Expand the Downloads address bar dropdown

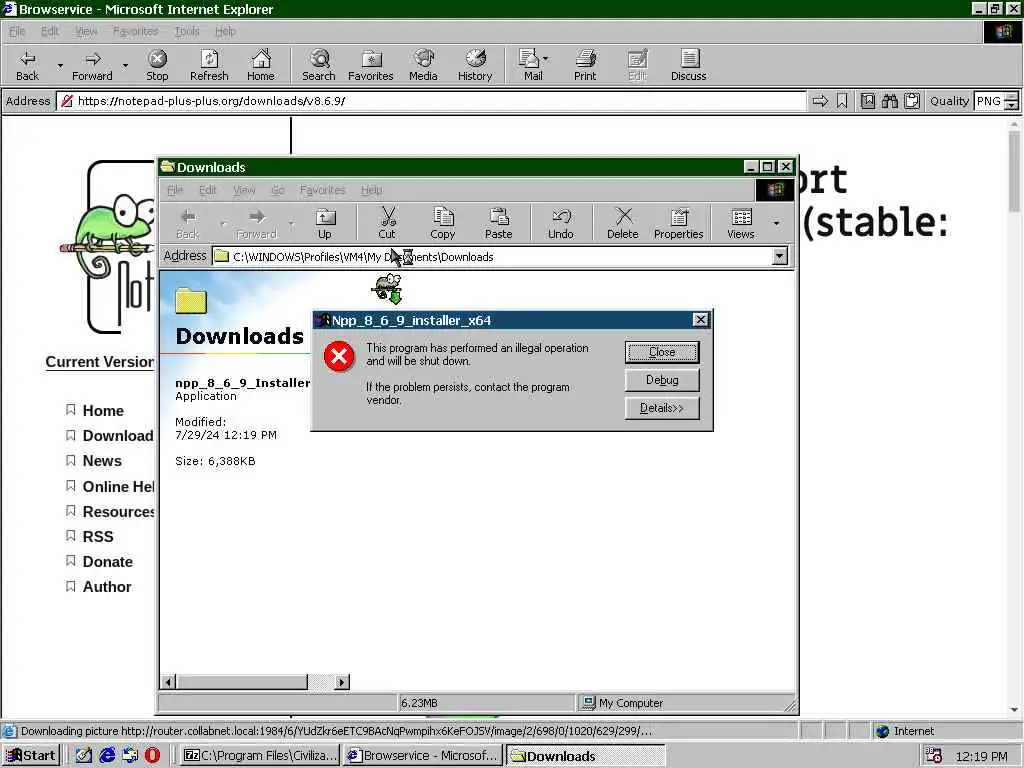(780, 257)
